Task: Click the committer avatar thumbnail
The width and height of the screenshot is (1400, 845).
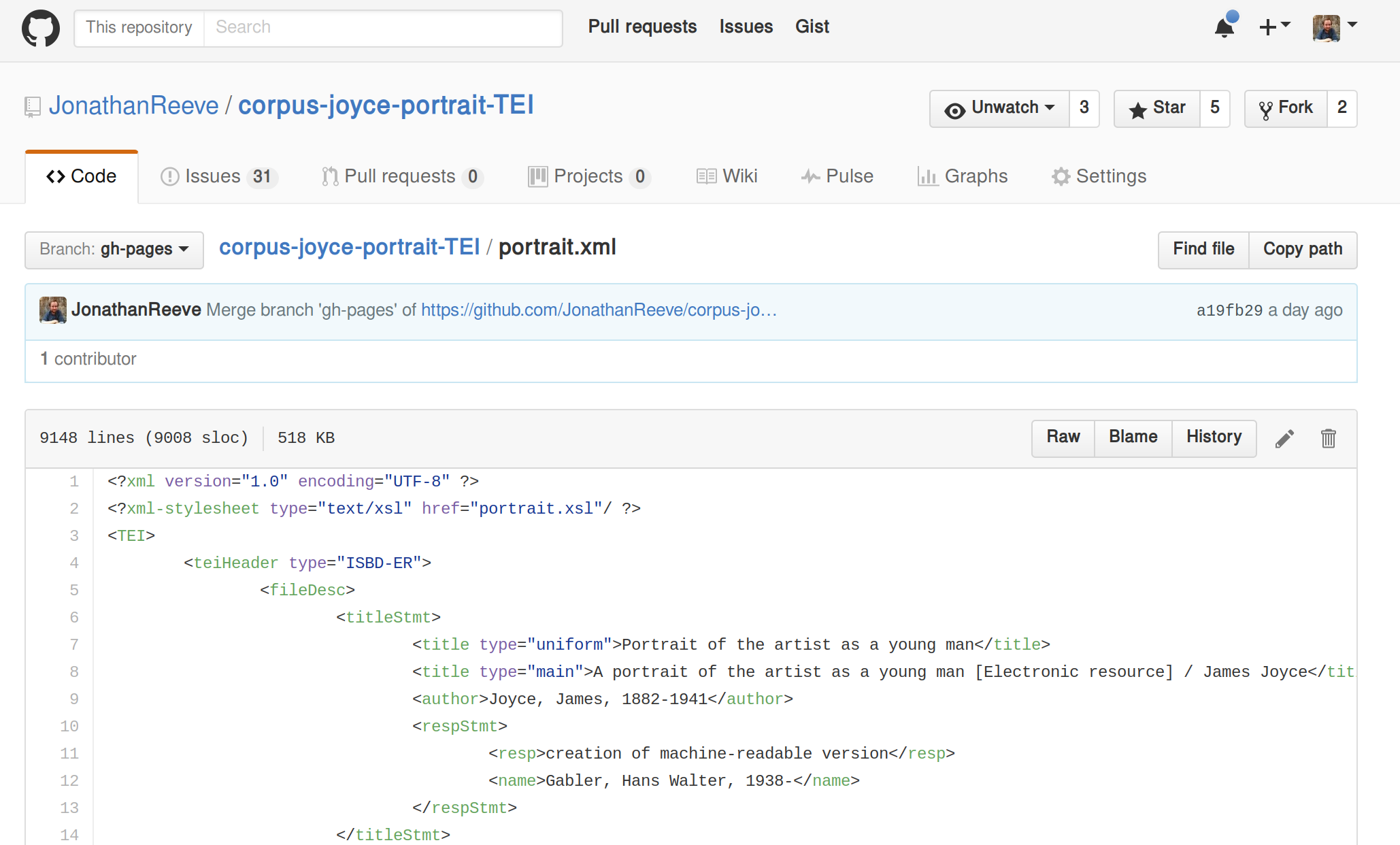Action: point(53,310)
